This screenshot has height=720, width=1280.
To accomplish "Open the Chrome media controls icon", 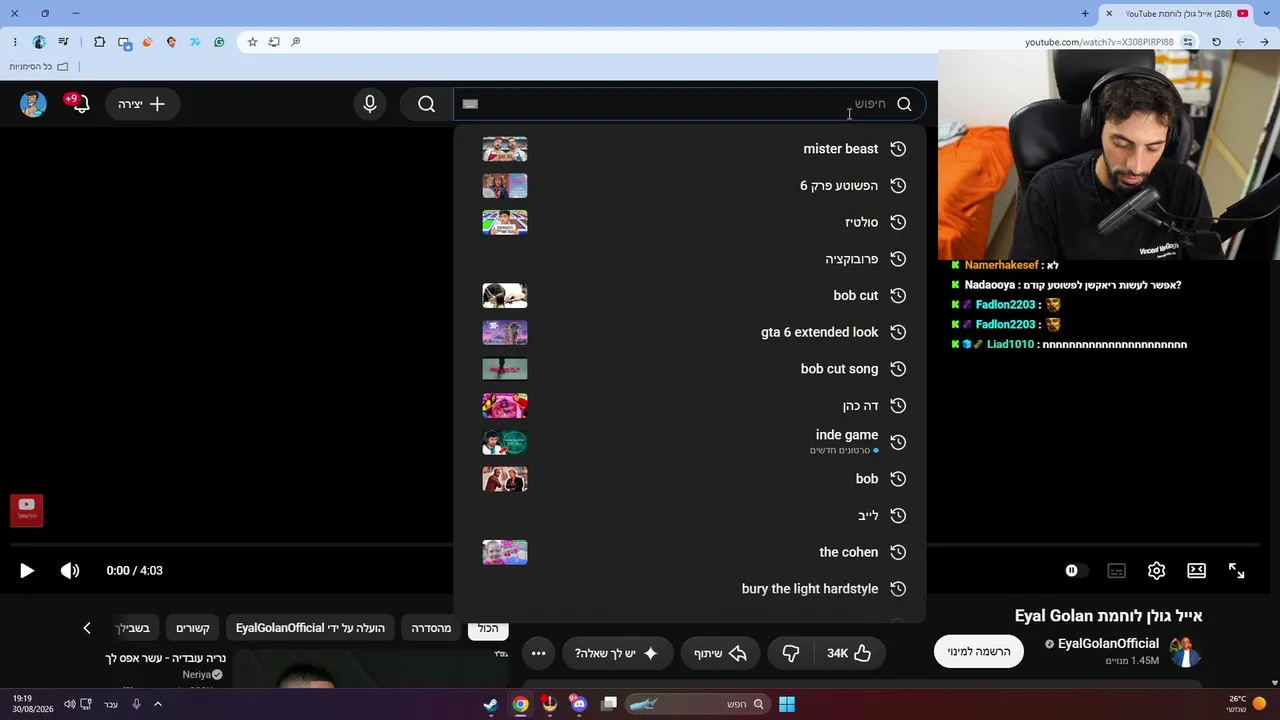I will pos(63,42).
